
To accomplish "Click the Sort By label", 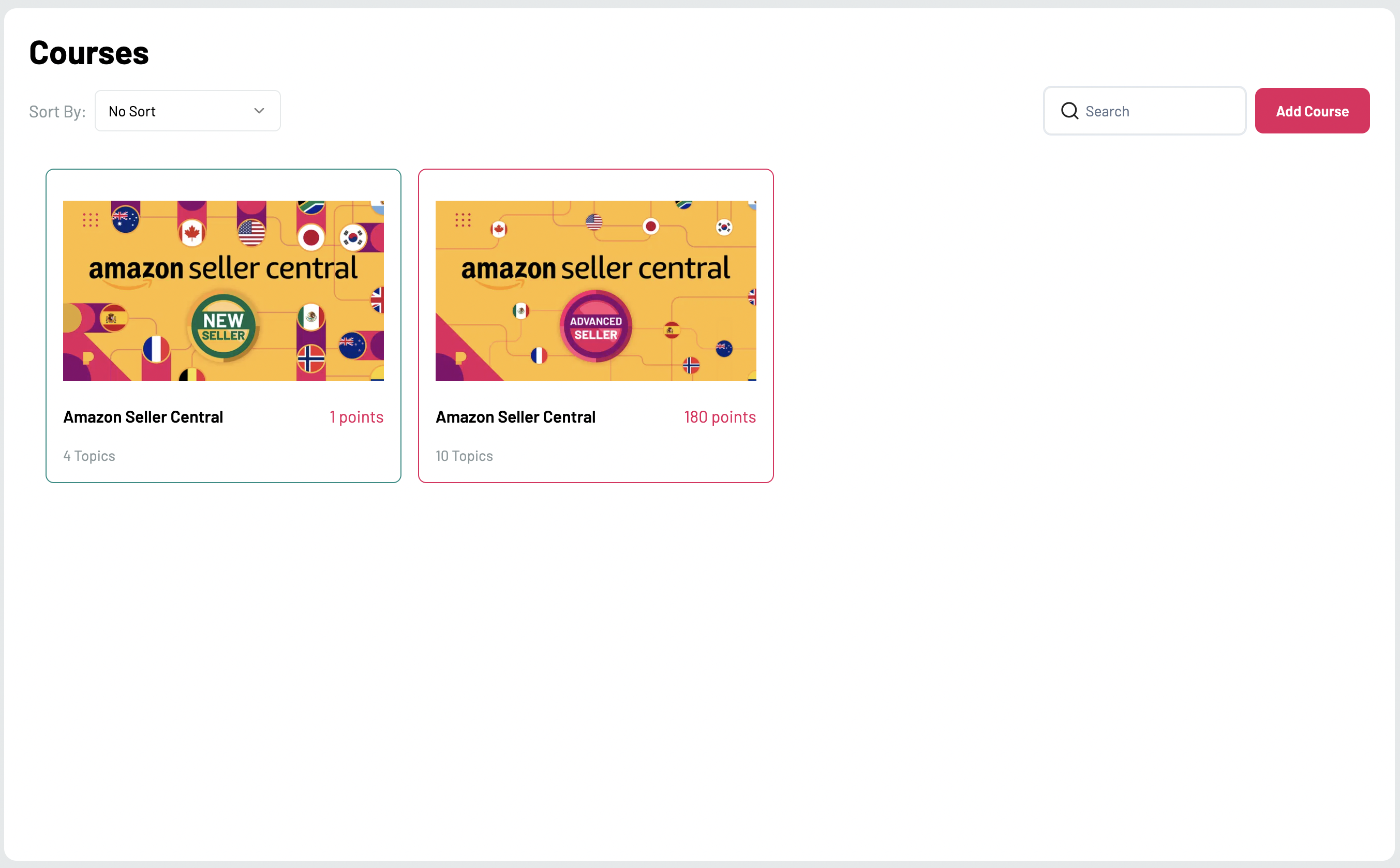I will coord(57,111).
